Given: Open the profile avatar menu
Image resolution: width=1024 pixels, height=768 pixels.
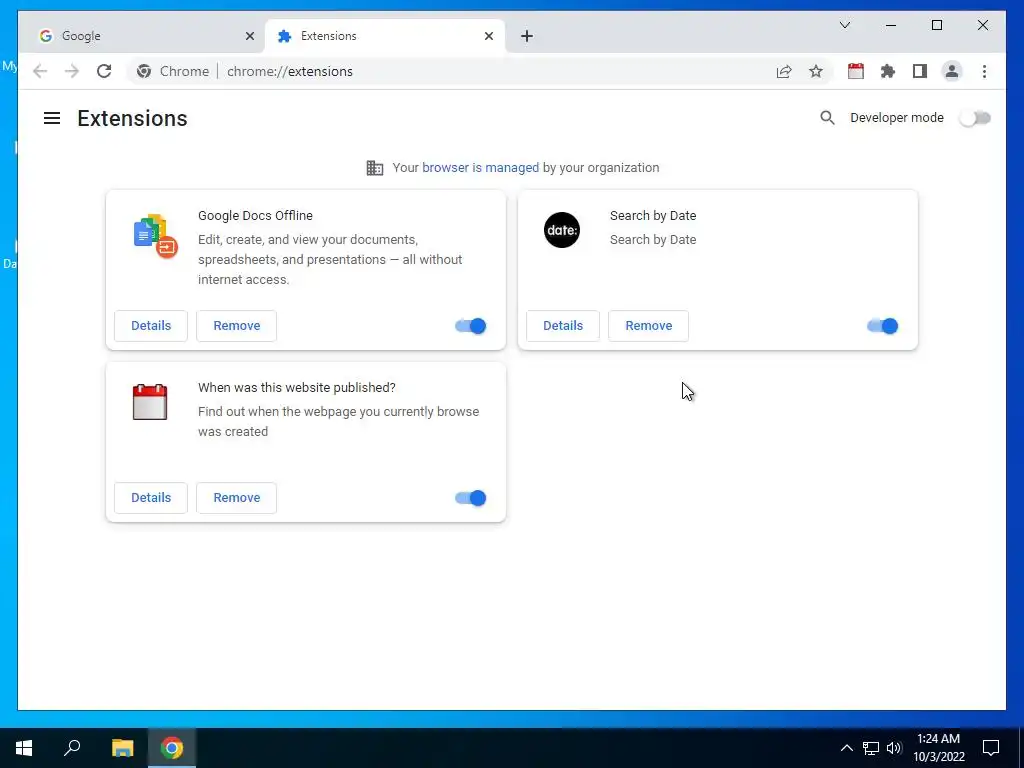Looking at the screenshot, I should (952, 71).
